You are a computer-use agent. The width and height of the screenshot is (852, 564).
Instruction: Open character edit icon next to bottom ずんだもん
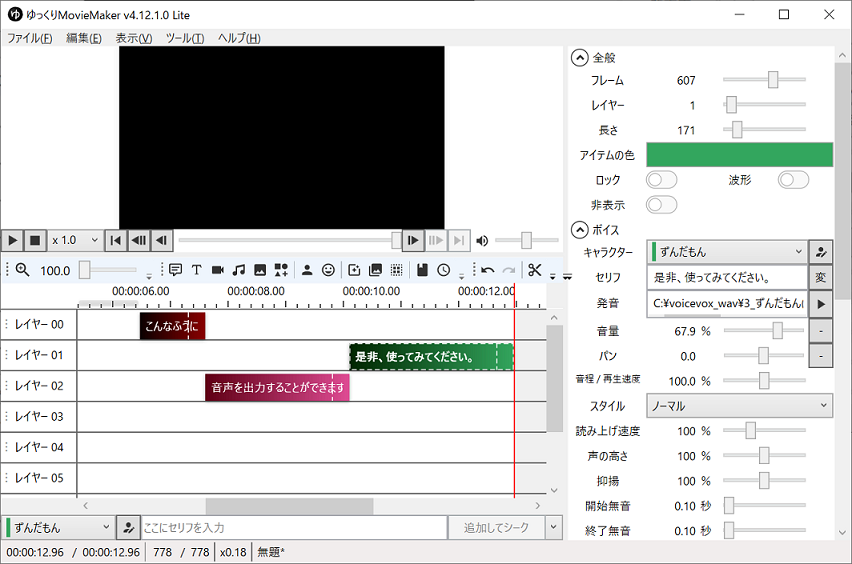(x=128, y=528)
